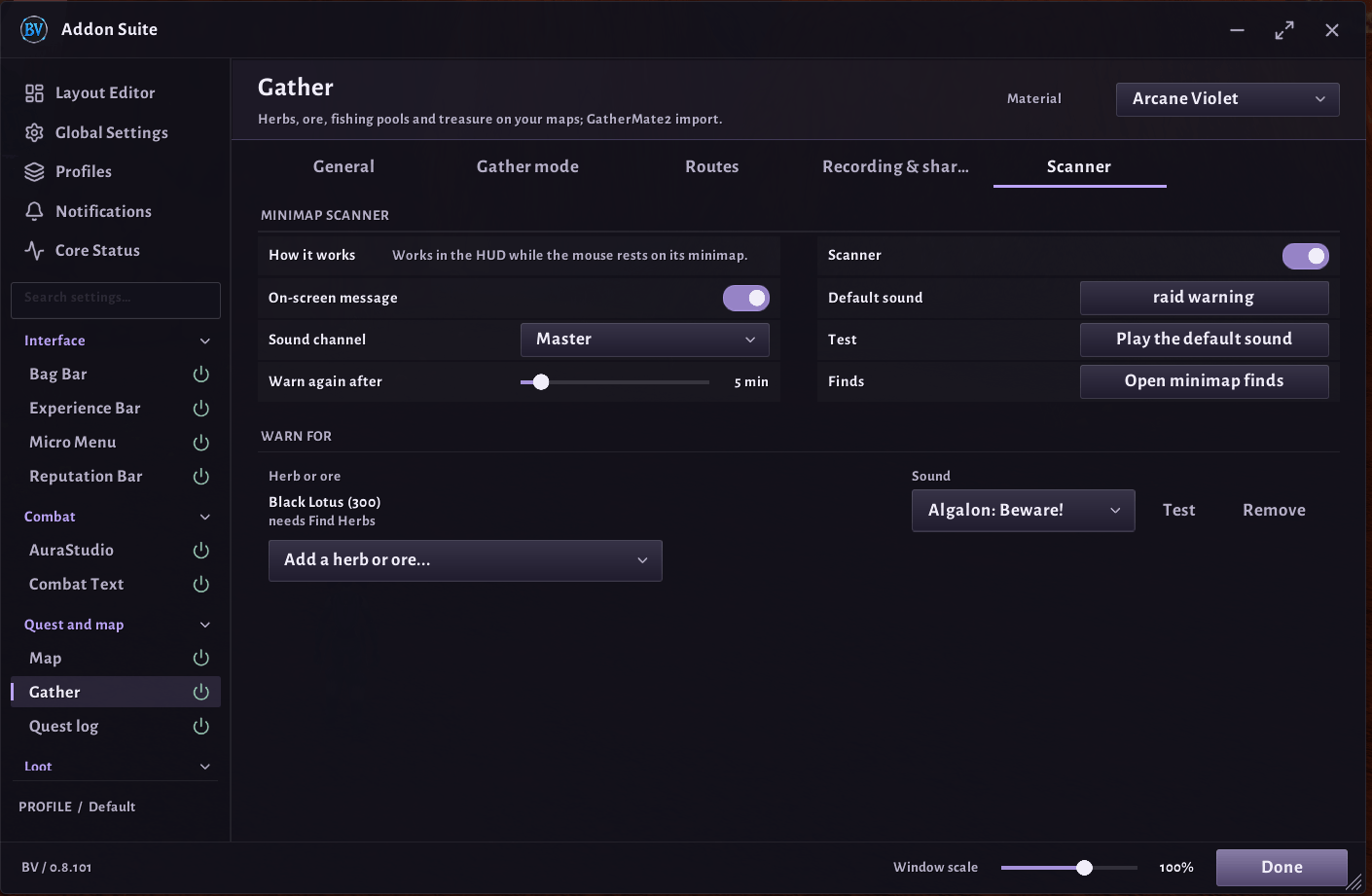Switch to the Gather mode tab
This screenshot has height=896, width=1372.
tap(527, 166)
